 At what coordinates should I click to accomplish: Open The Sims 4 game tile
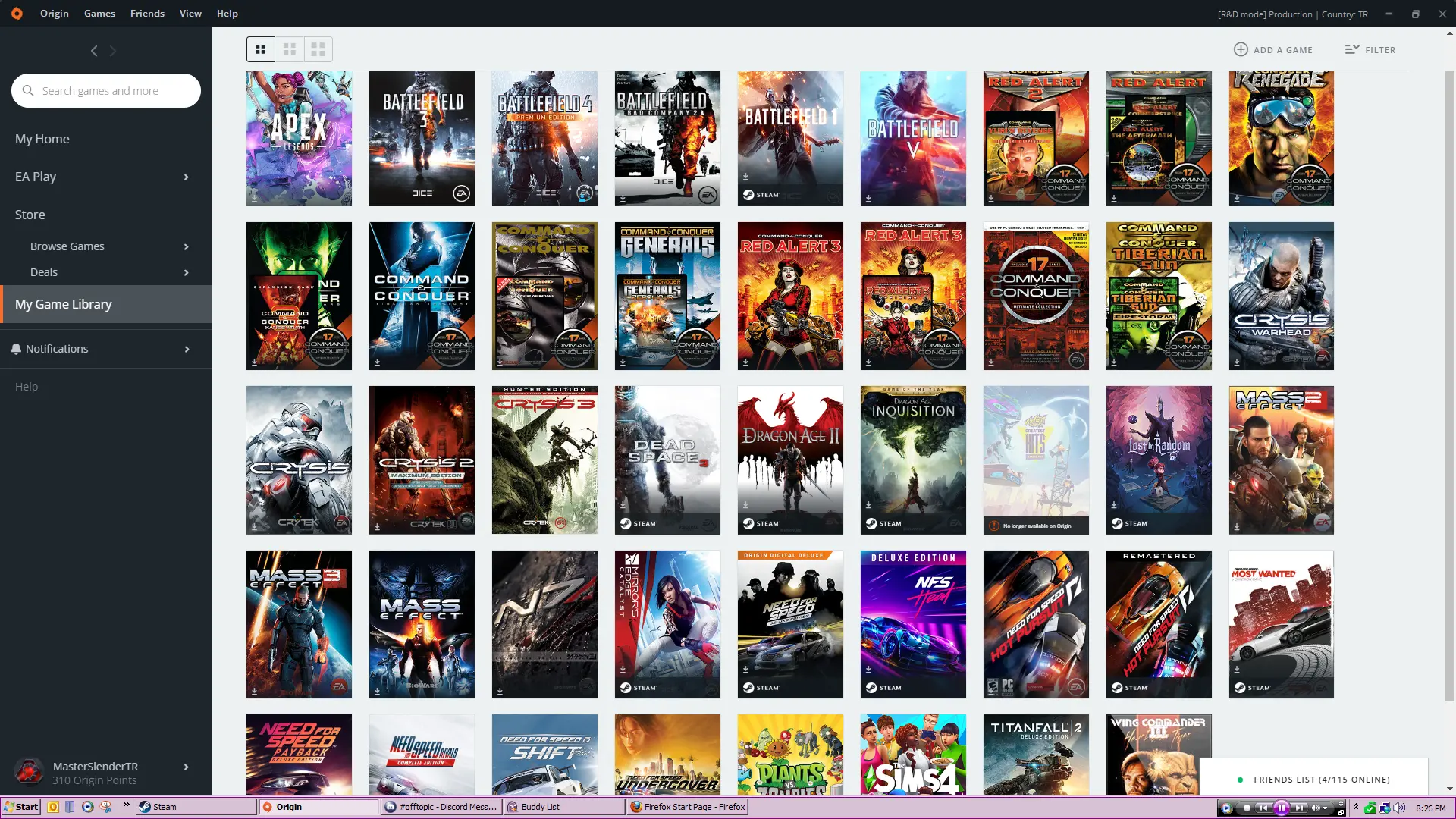[x=913, y=755]
